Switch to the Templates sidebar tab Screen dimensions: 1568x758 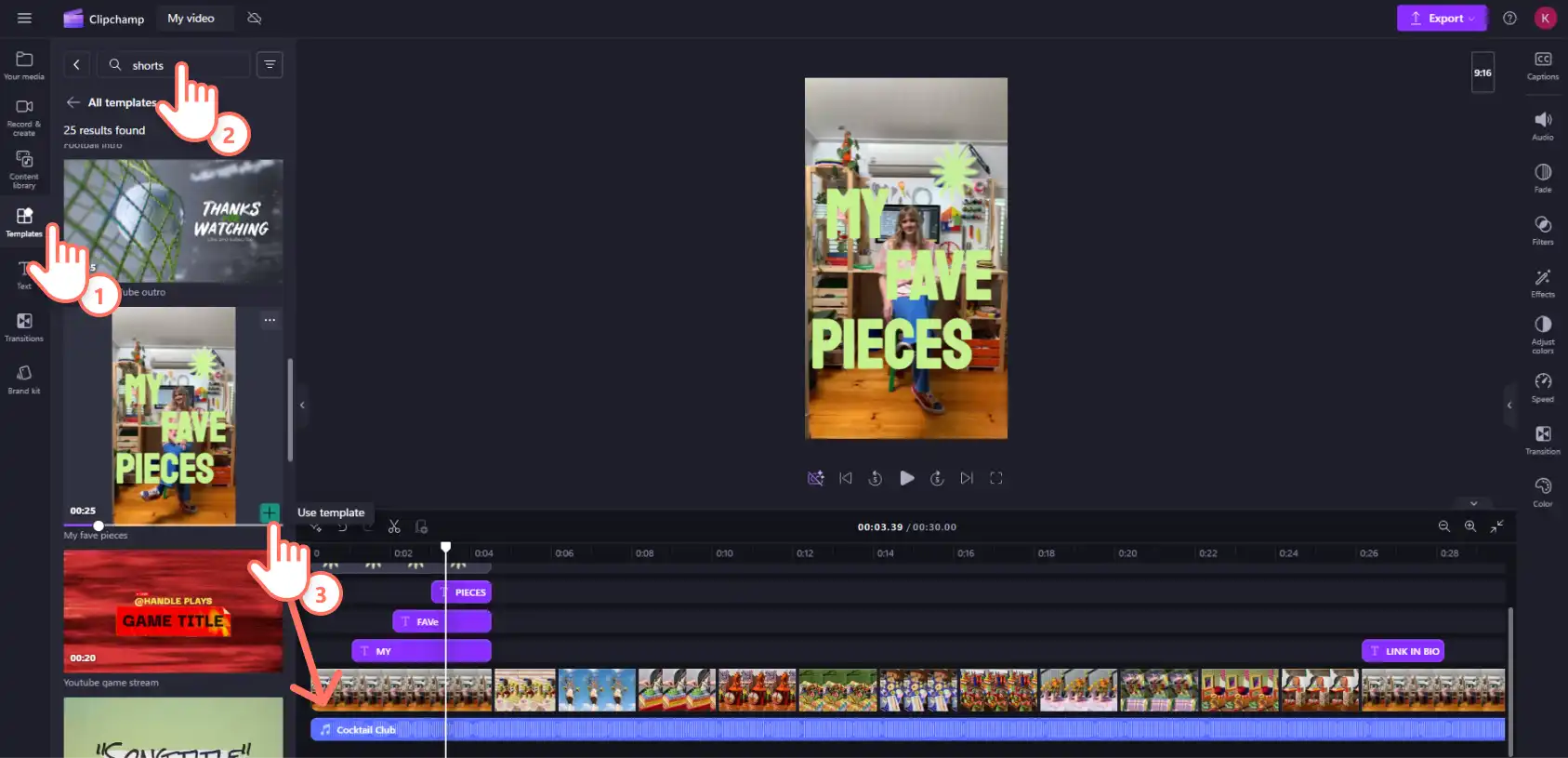(x=24, y=222)
